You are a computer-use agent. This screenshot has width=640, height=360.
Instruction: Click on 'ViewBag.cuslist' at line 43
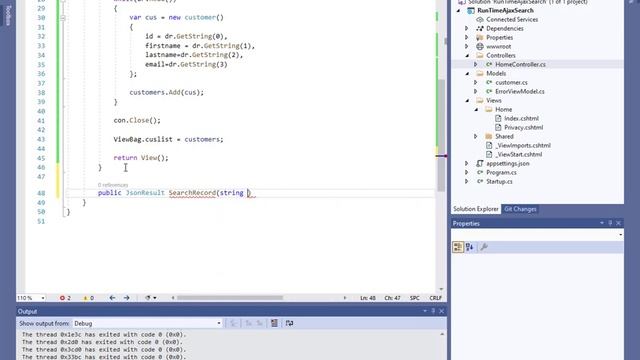[143, 139]
